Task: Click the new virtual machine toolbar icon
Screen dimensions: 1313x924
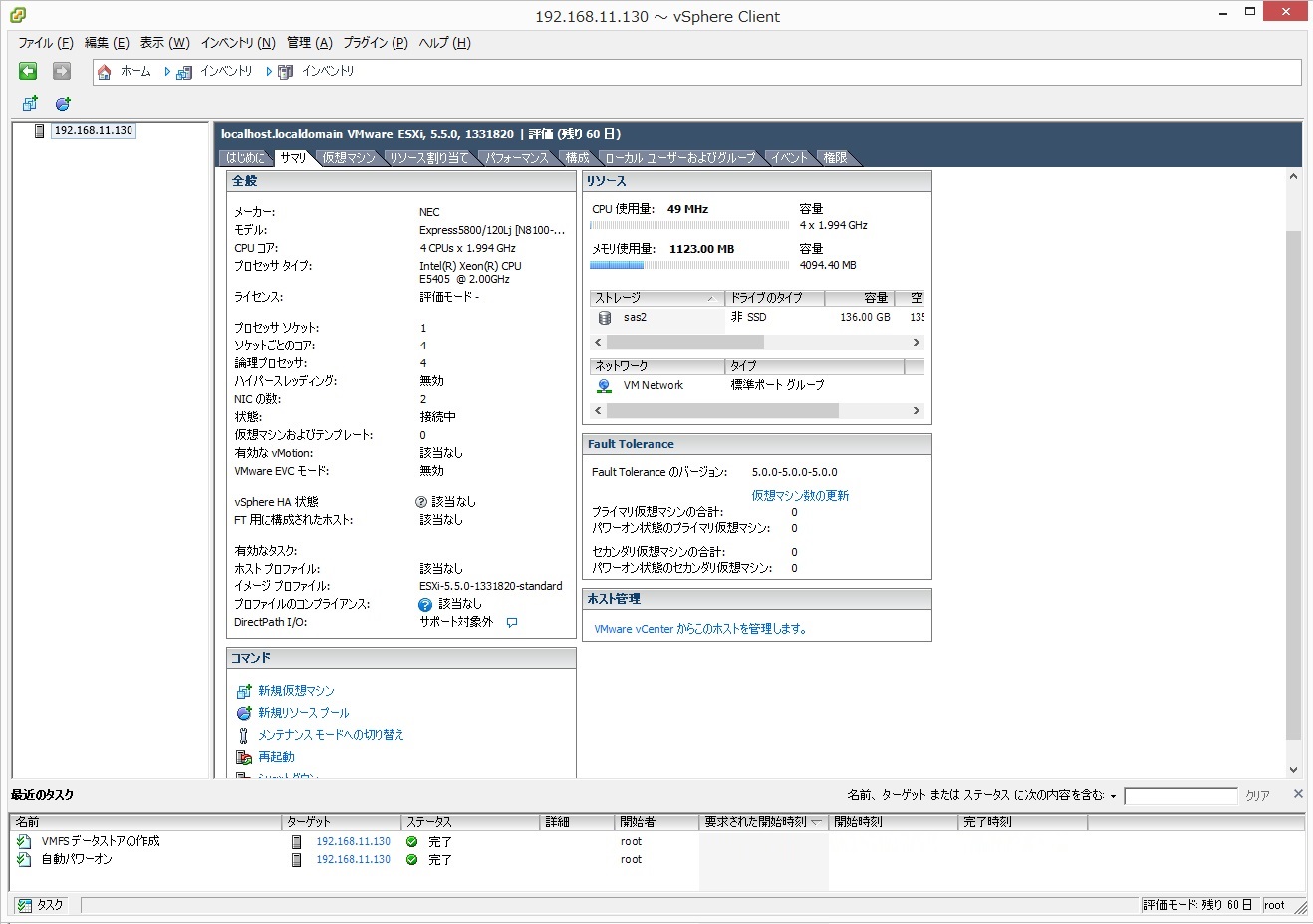Action: tap(30, 103)
